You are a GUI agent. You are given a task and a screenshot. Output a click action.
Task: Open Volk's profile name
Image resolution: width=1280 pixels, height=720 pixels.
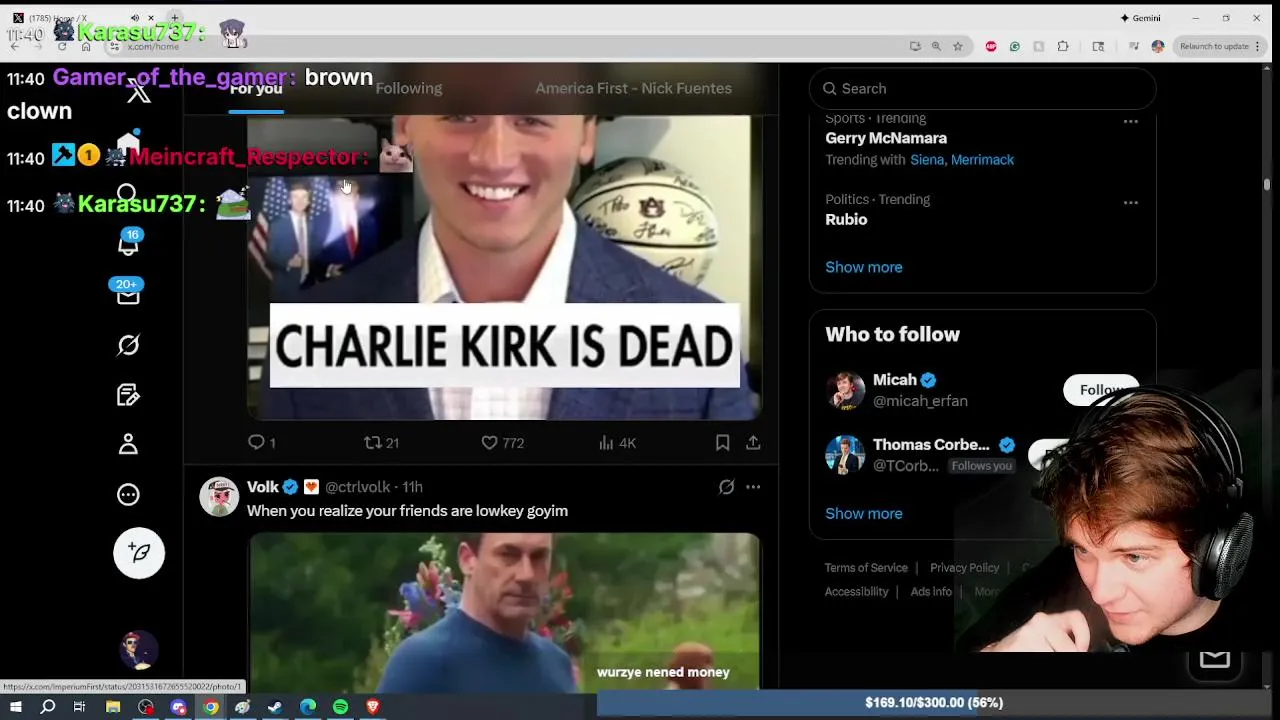[263, 487]
